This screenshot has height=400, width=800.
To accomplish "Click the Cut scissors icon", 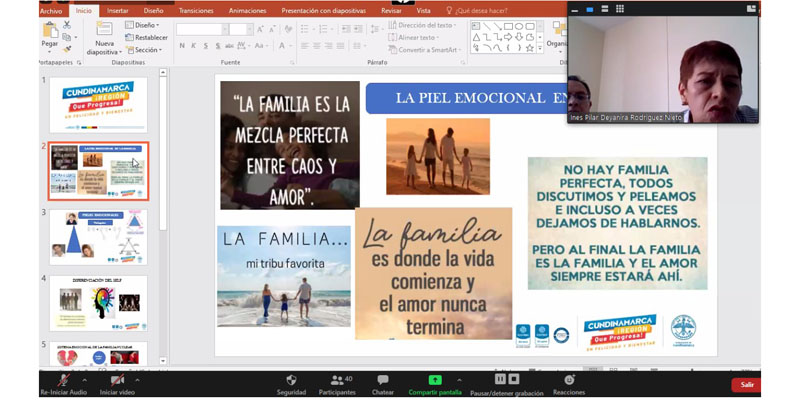I will click(x=67, y=24).
